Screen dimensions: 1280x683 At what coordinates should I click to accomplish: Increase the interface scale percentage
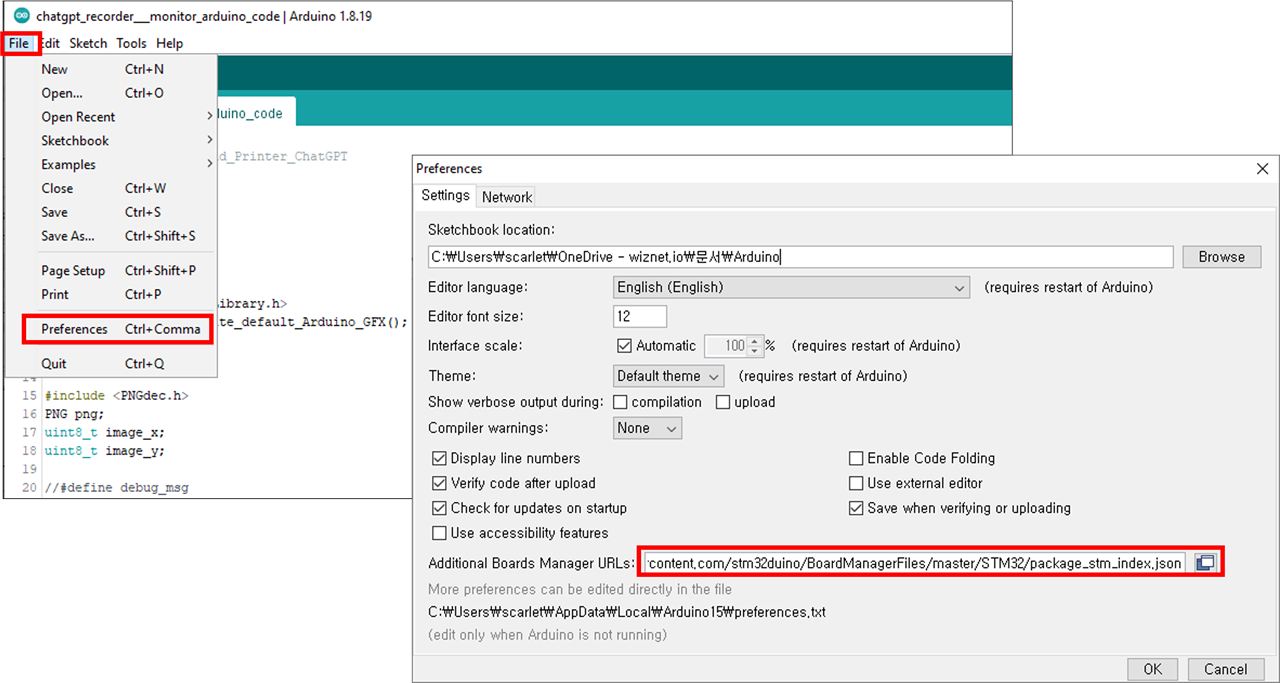click(x=754, y=341)
